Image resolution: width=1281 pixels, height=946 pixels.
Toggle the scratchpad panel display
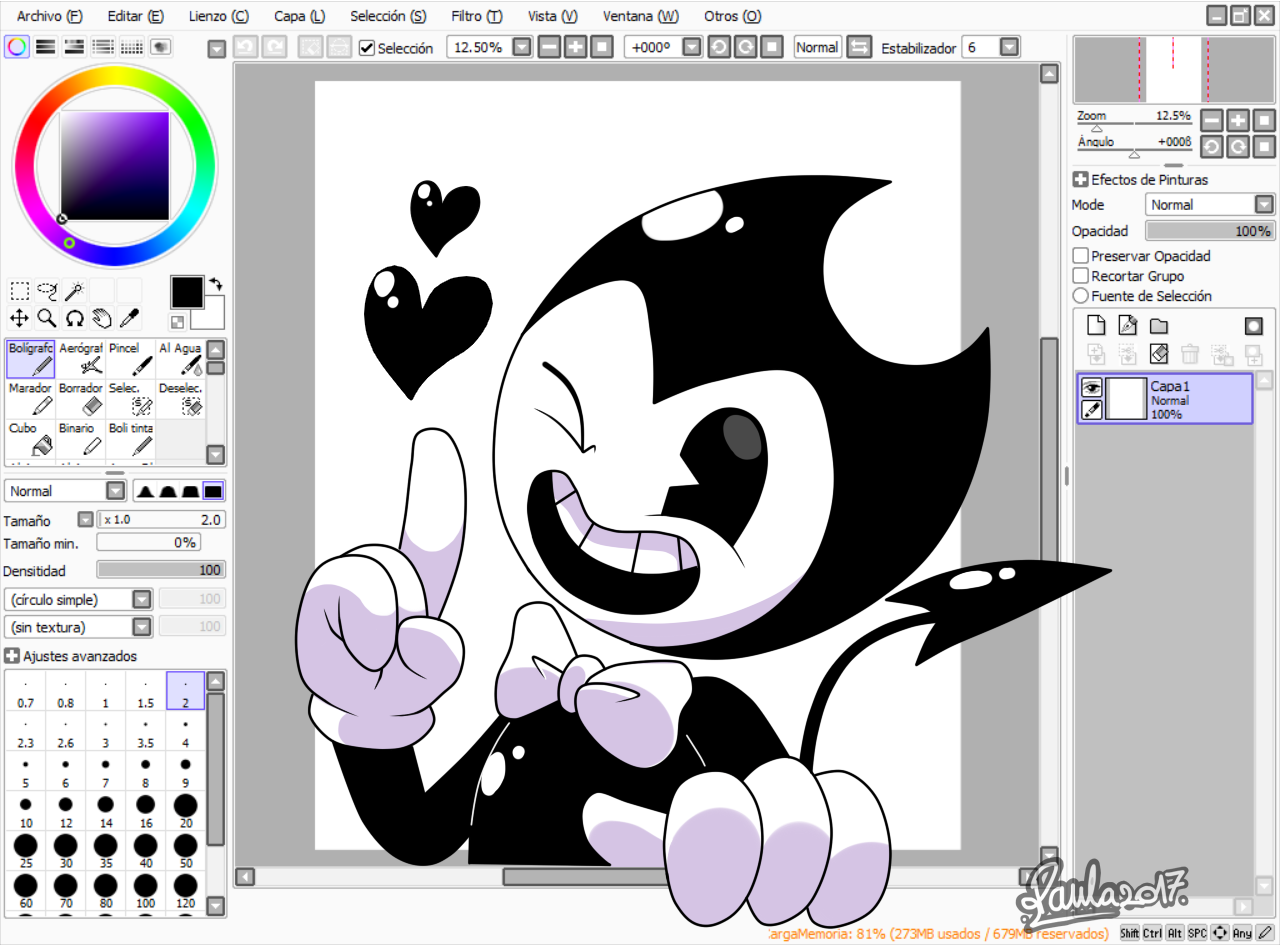point(160,47)
